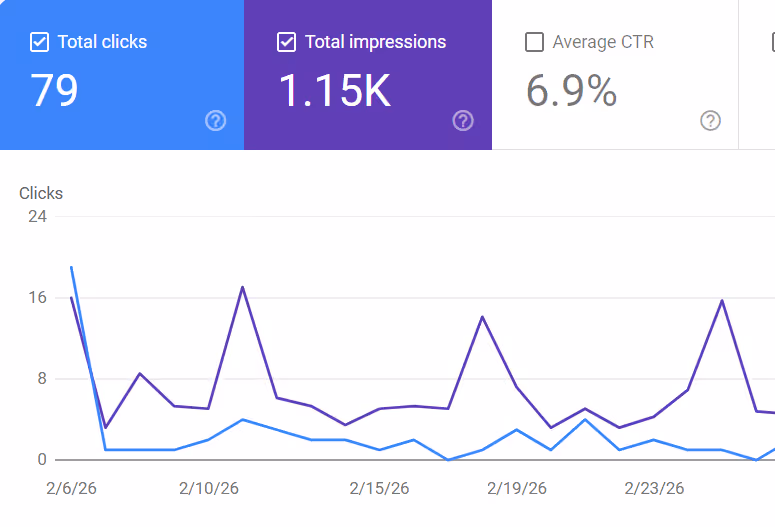Select the Average CTR label text
This screenshot has width=775, height=527.
603,42
